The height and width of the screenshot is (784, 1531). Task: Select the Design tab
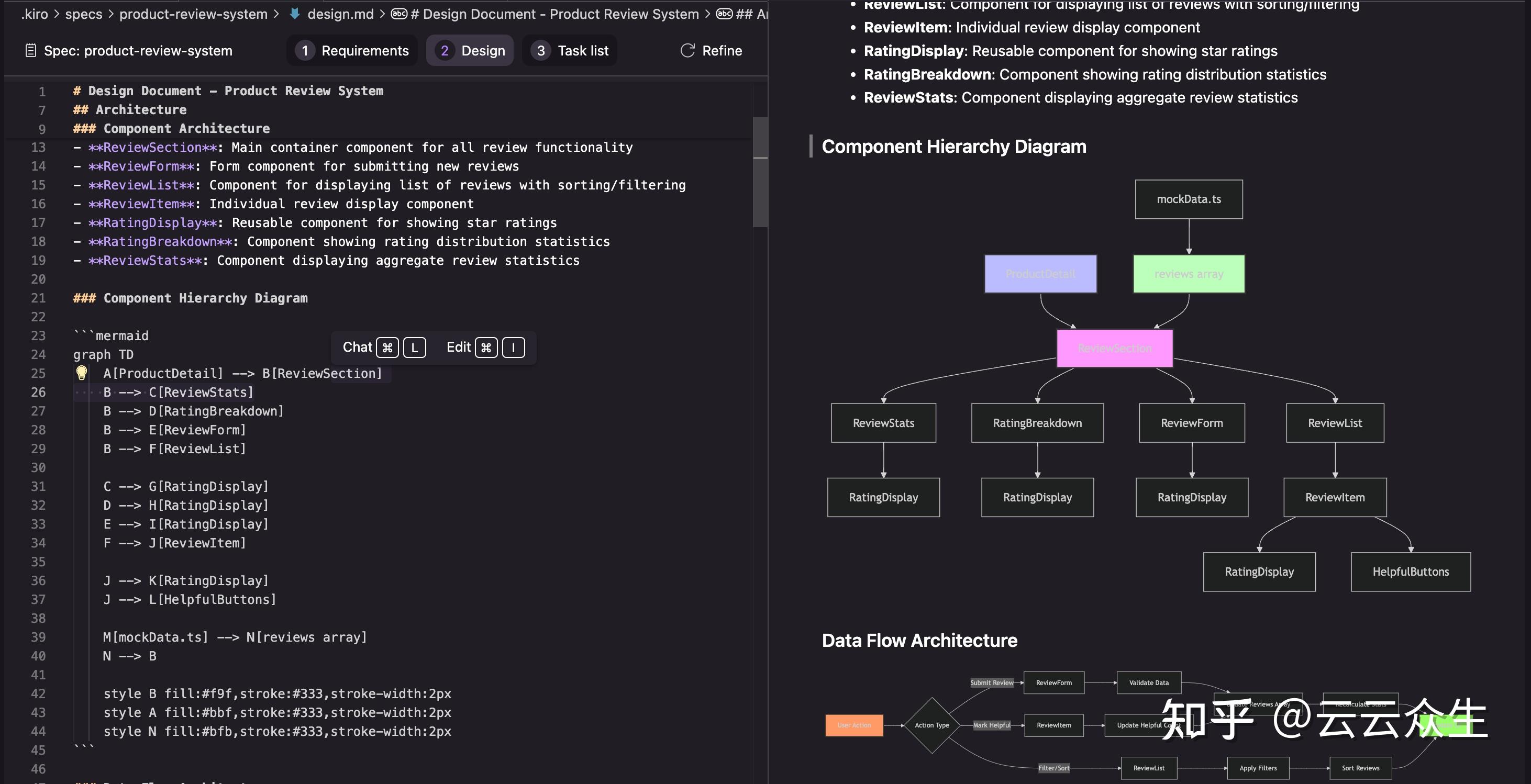pos(483,50)
